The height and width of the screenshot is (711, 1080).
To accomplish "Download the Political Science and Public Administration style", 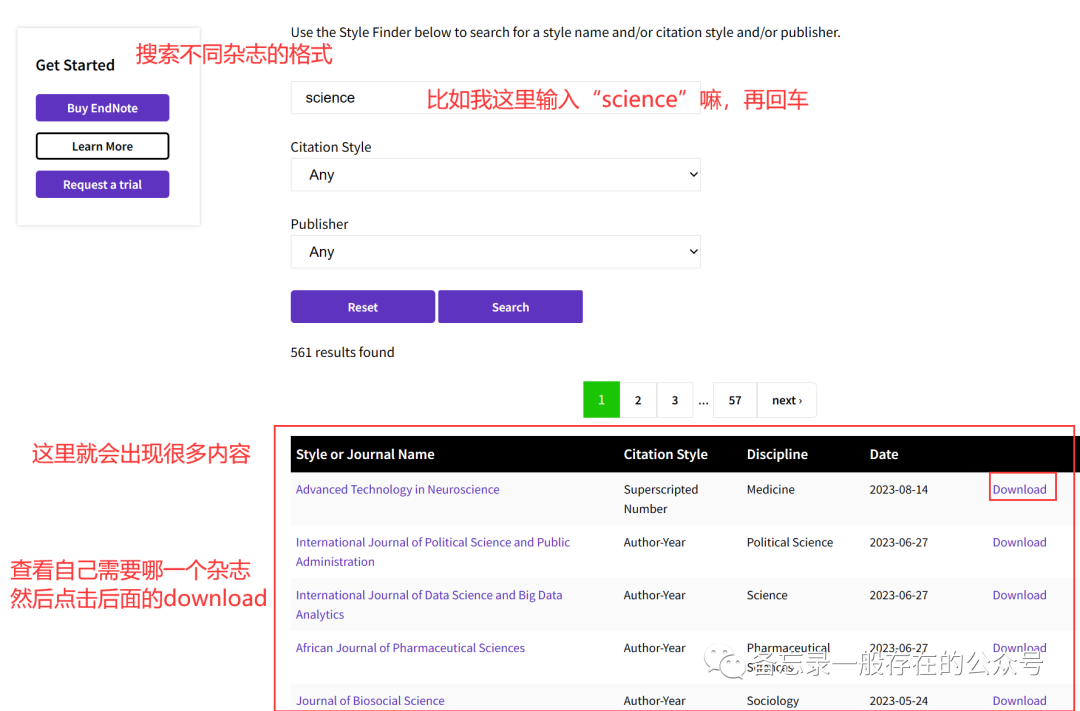I will pos(1019,542).
